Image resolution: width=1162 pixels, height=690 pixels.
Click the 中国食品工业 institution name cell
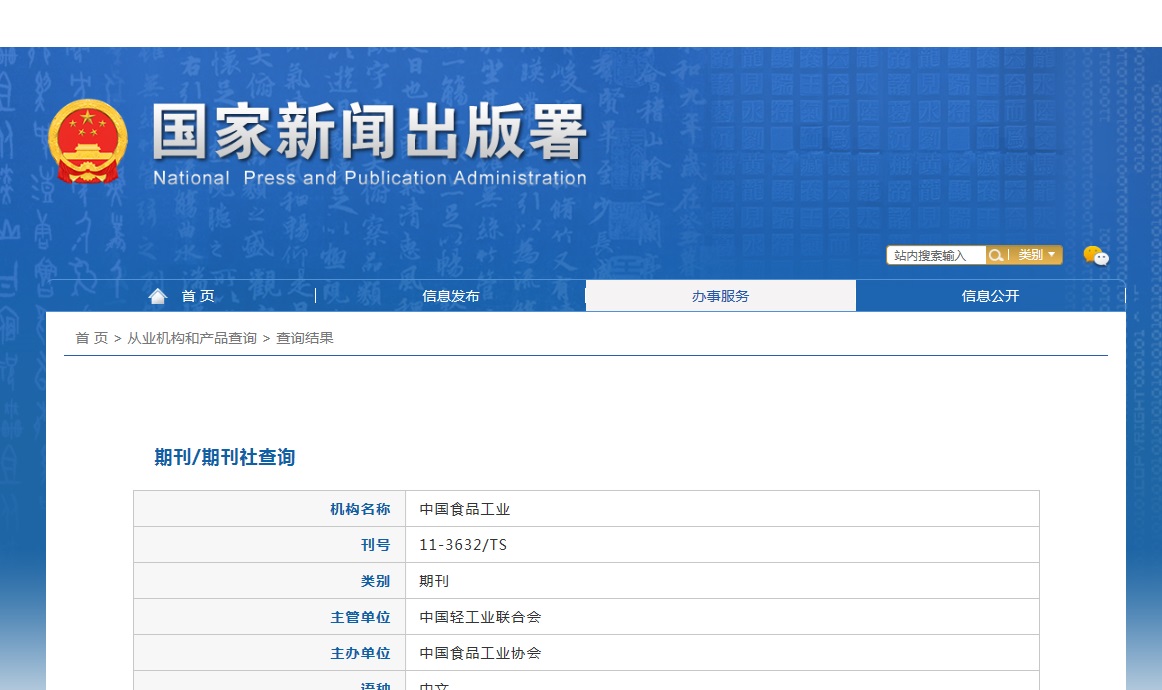464,508
